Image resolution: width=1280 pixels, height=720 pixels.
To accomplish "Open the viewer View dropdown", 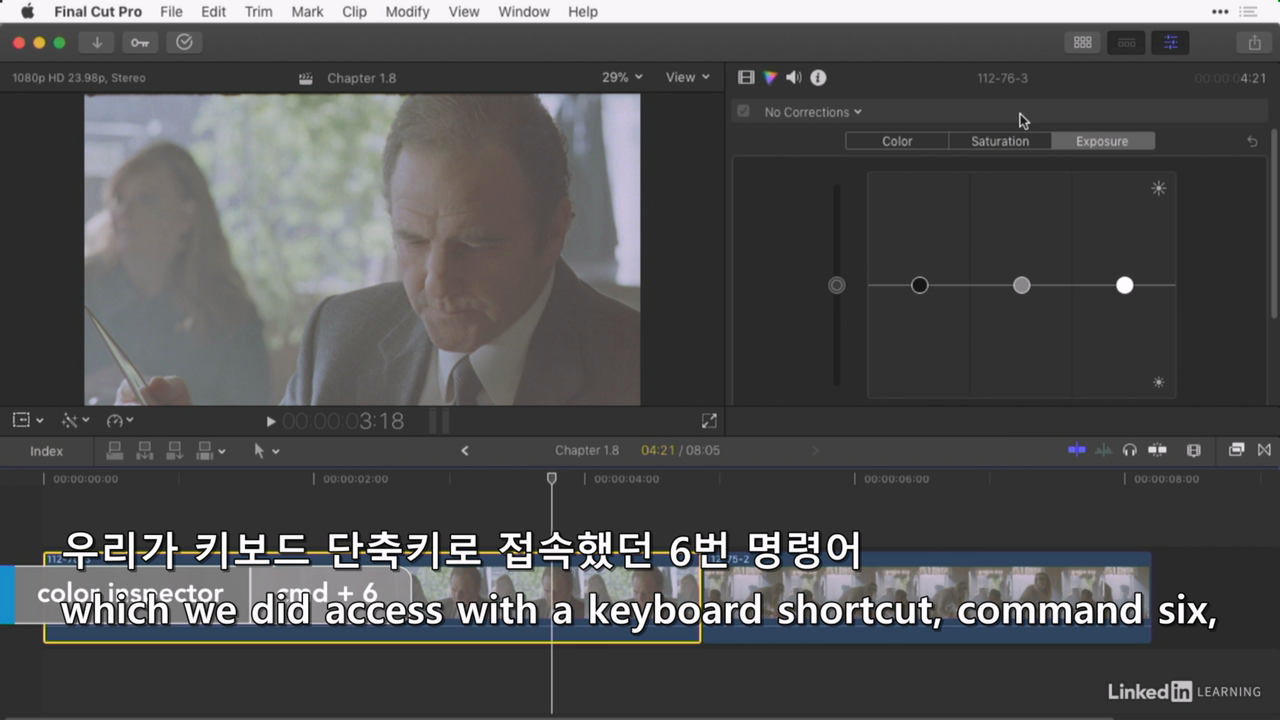I will click(x=688, y=77).
